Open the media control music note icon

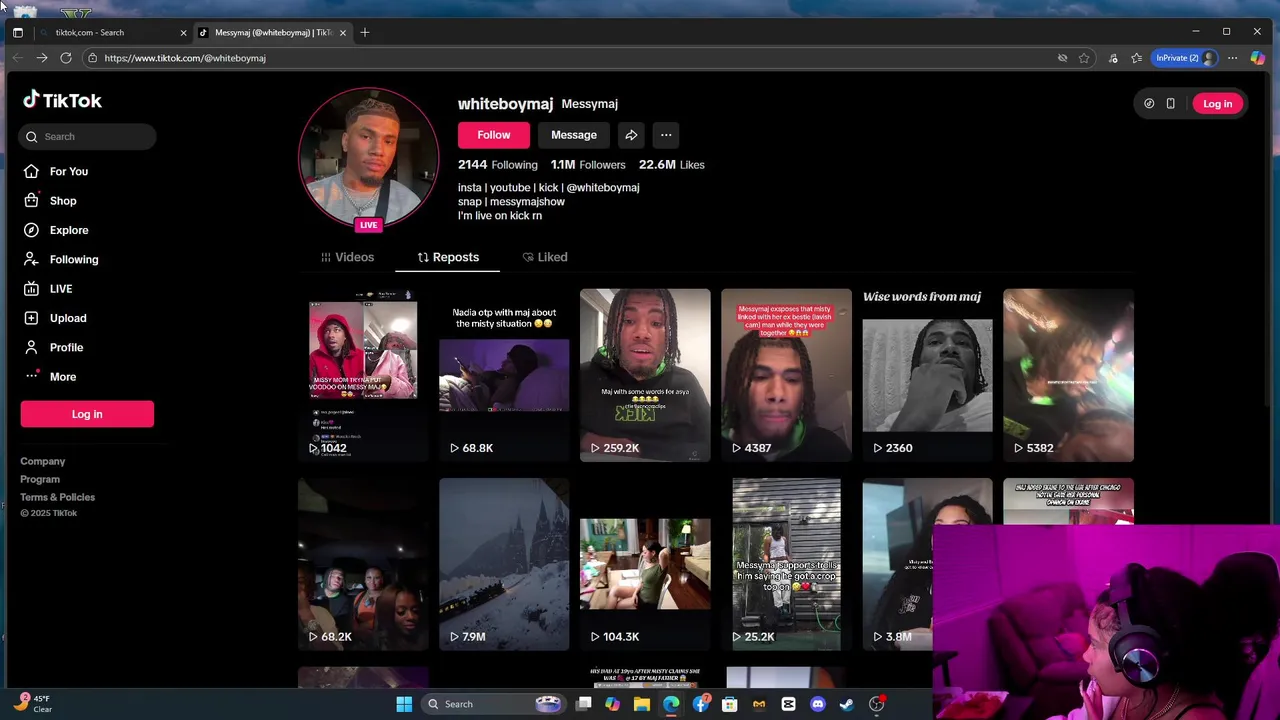tap(1113, 58)
